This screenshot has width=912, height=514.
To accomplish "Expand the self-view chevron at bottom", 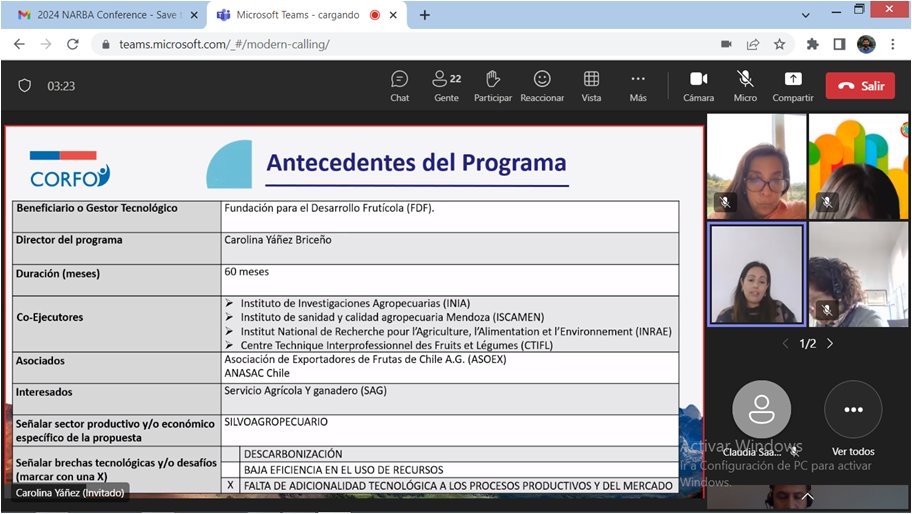I will point(807,497).
